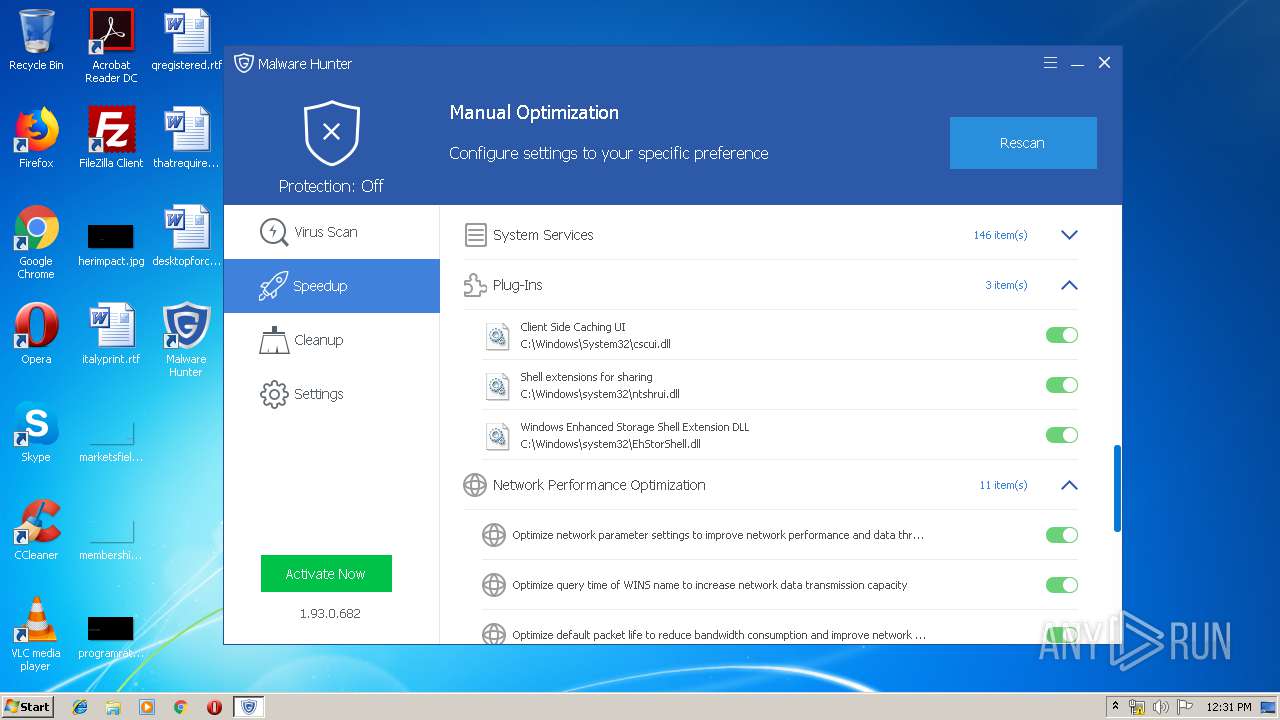Click the Rescan button
The width and height of the screenshot is (1280, 720).
1023,143
